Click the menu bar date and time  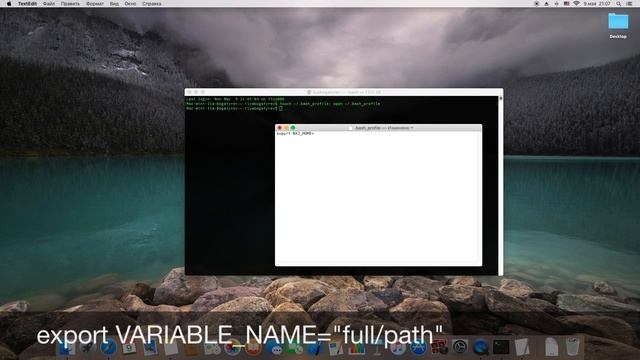click(597, 4)
